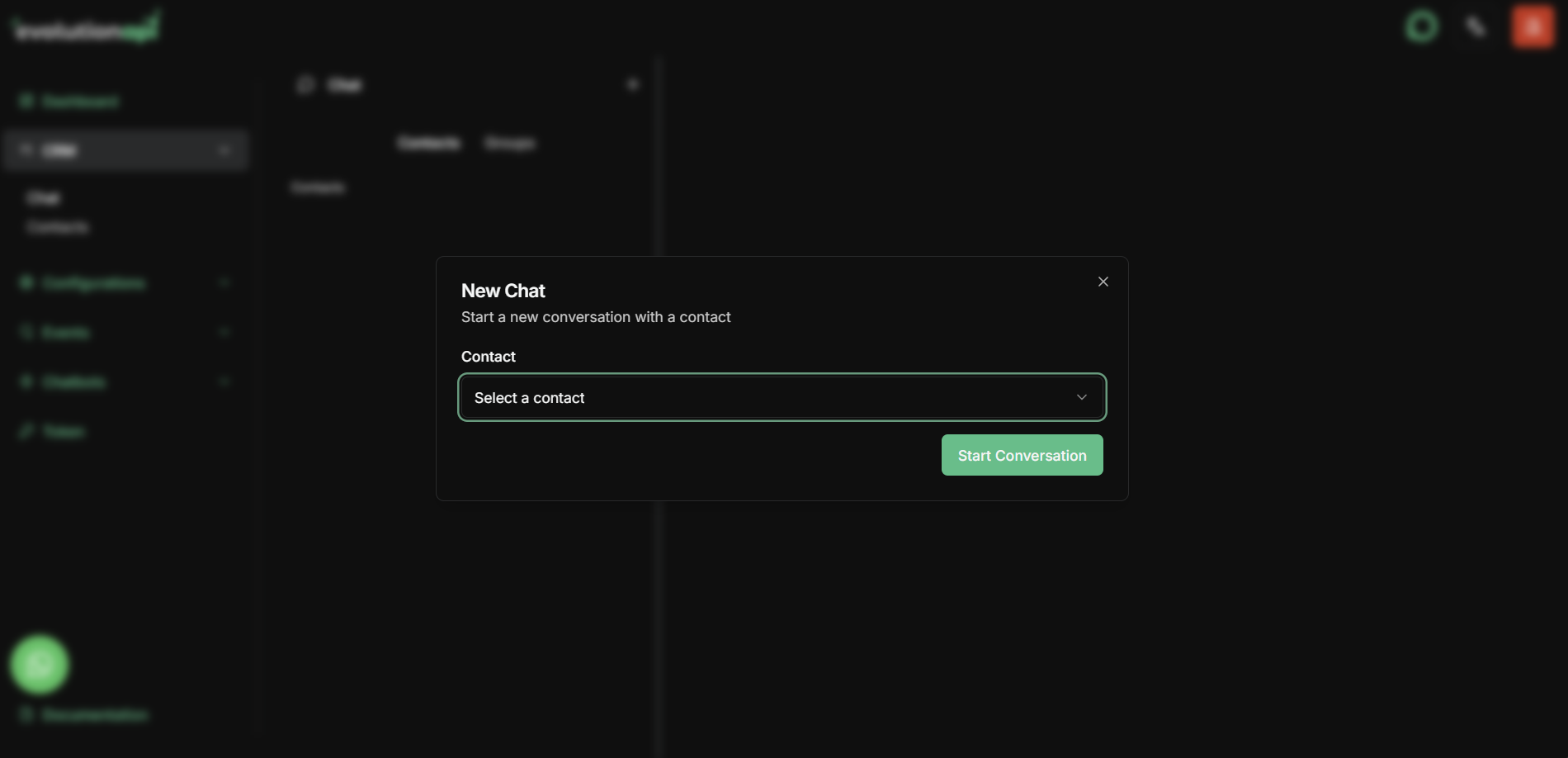Click the chat bubble icon beside Chat header
The height and width of the screenshot is (758, 1568).
[305, 84]
